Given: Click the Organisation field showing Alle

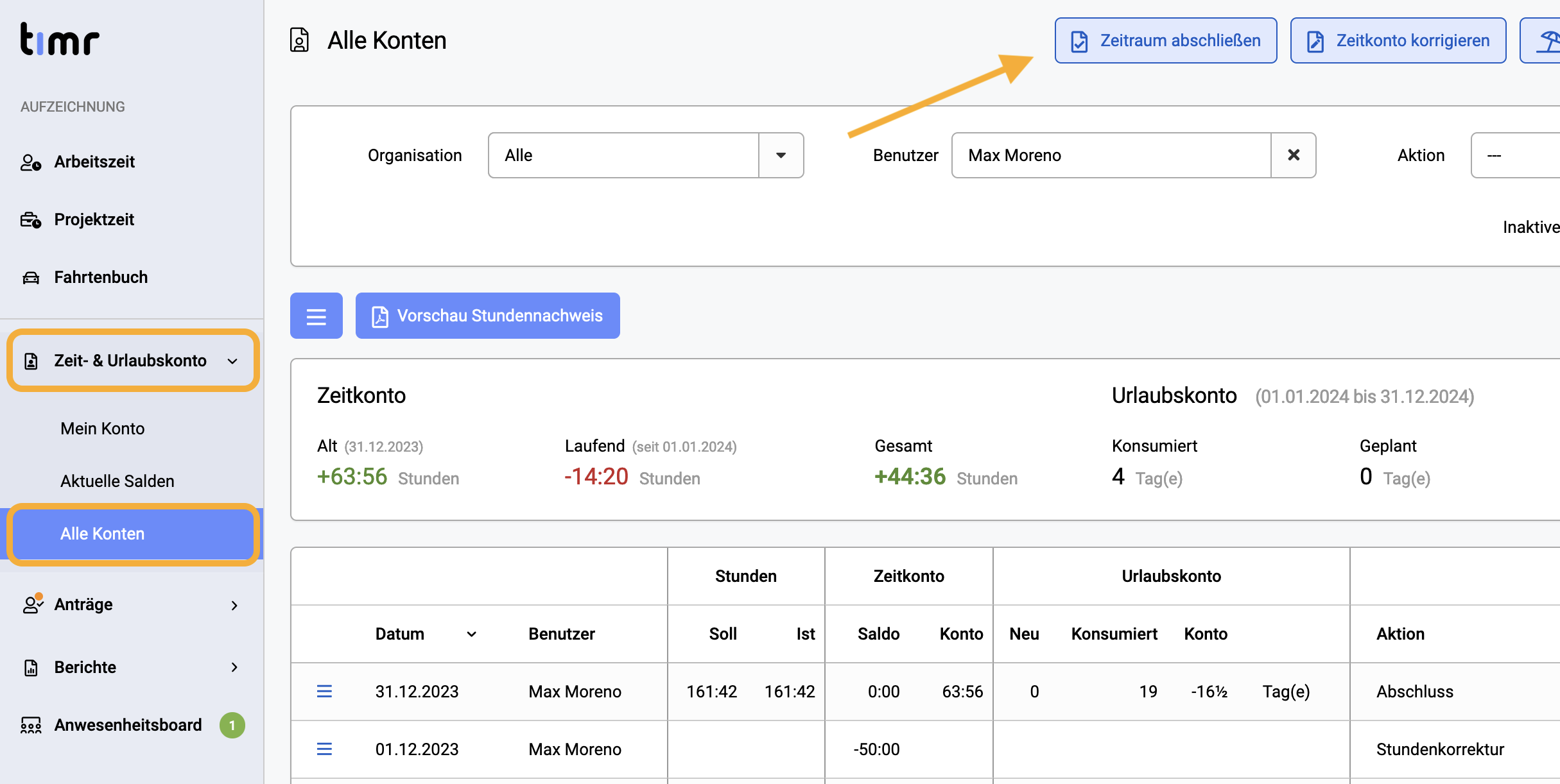Looking at the screenshot, I should click(x=623, y=155).
